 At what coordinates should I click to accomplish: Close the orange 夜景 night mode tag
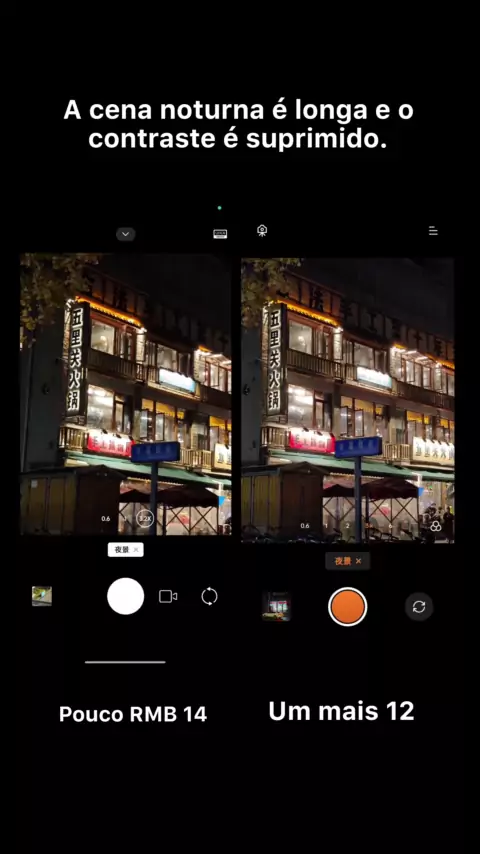[x=358, y=561]
